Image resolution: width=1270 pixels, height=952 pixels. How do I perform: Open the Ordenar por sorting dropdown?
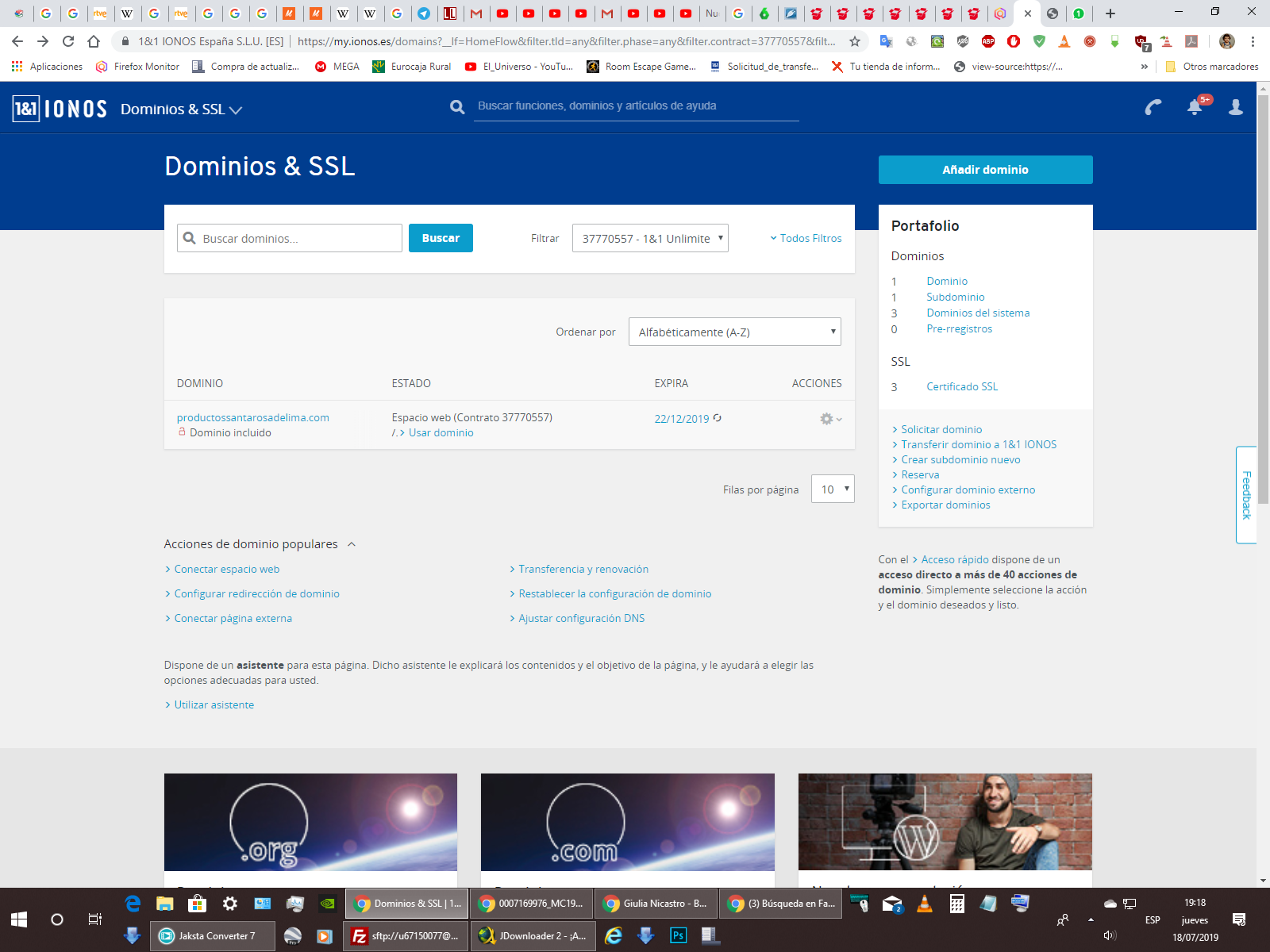coord(734,332)
